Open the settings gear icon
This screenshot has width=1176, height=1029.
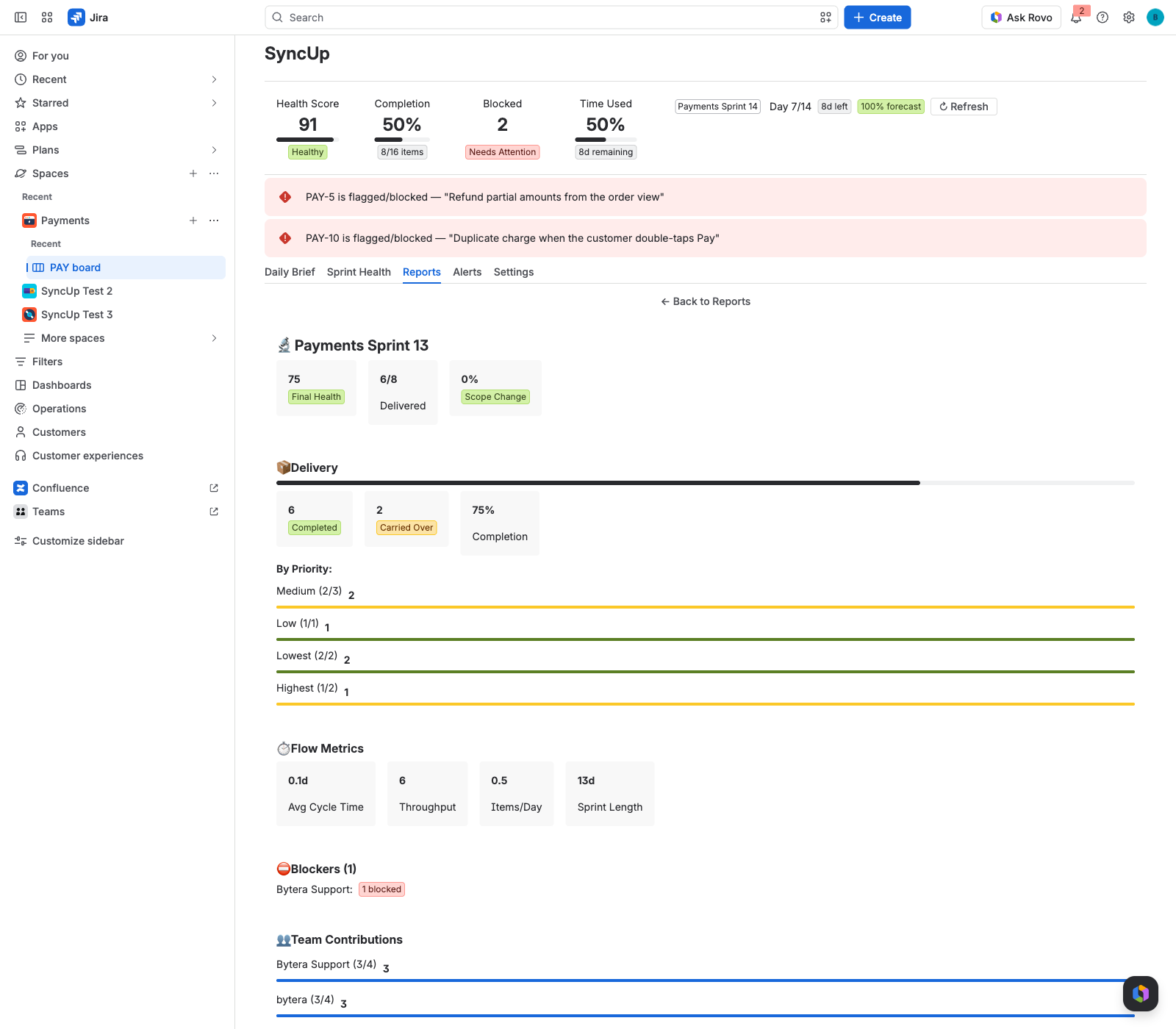point(1129,18)
